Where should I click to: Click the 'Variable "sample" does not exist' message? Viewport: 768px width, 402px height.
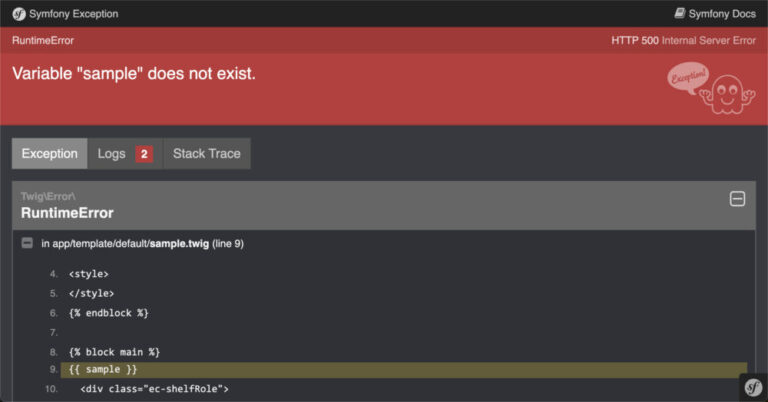[134, 74]
